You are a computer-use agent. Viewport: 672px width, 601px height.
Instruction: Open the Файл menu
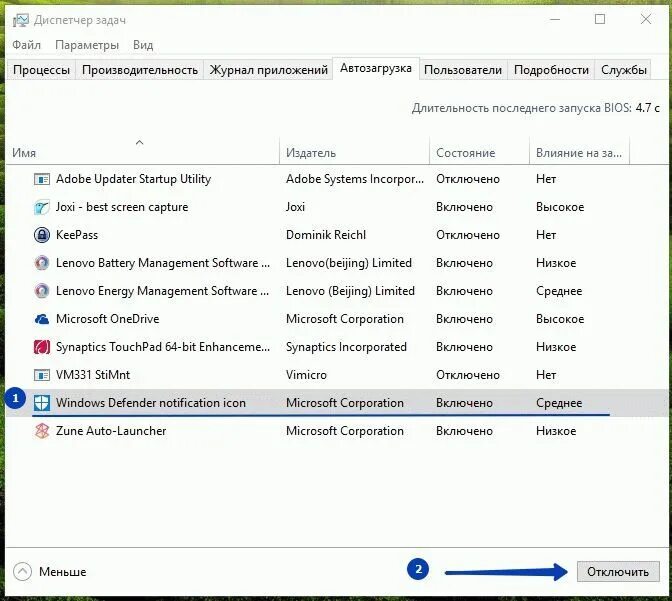pyautogui.click(x=26, y=45)
